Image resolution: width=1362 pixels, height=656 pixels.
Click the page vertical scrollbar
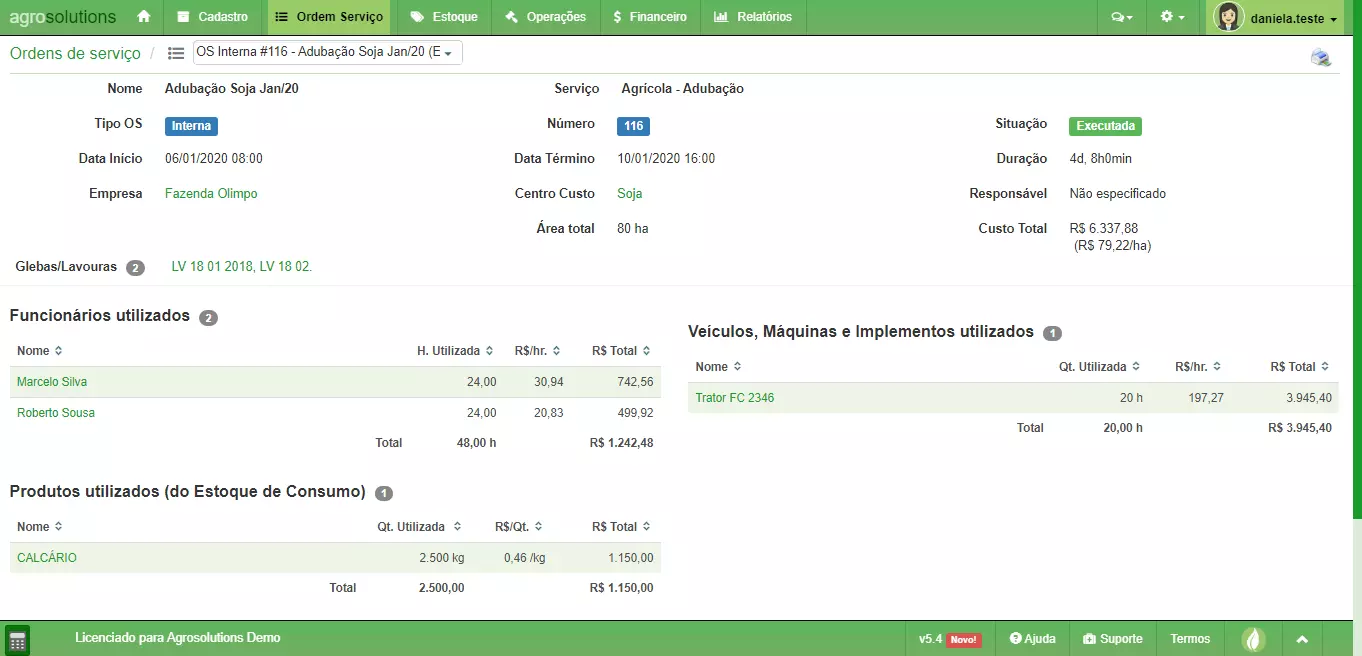click(x=1356, y=300)
